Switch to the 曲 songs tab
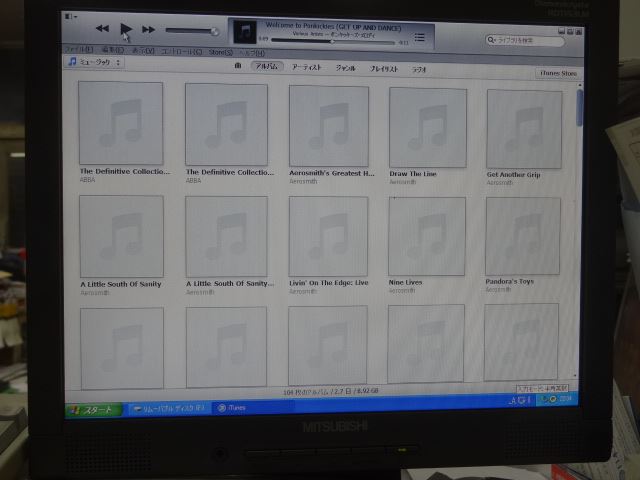The image size is (640, 480). click(238, 65)
